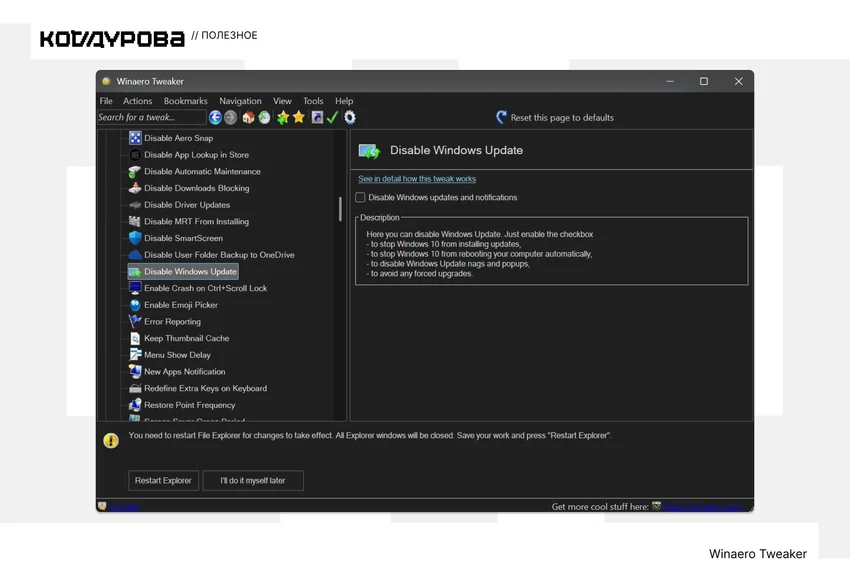Open the Tools menu
The width and height of the screenshot is (850, 582).
(x=313, y=101)
